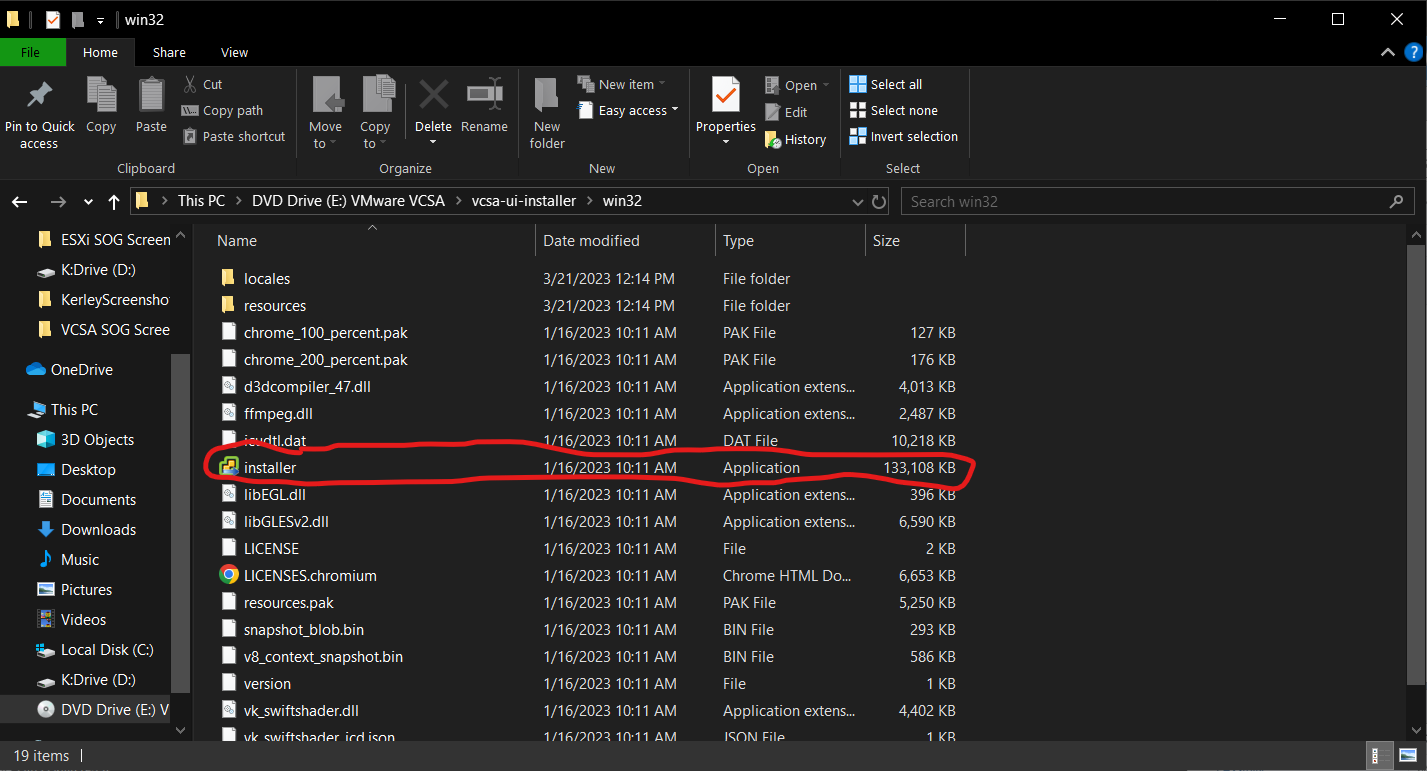Screen dimensions: 1427x771
Task: Go back with the left arrow
Action: pos(20,202)
